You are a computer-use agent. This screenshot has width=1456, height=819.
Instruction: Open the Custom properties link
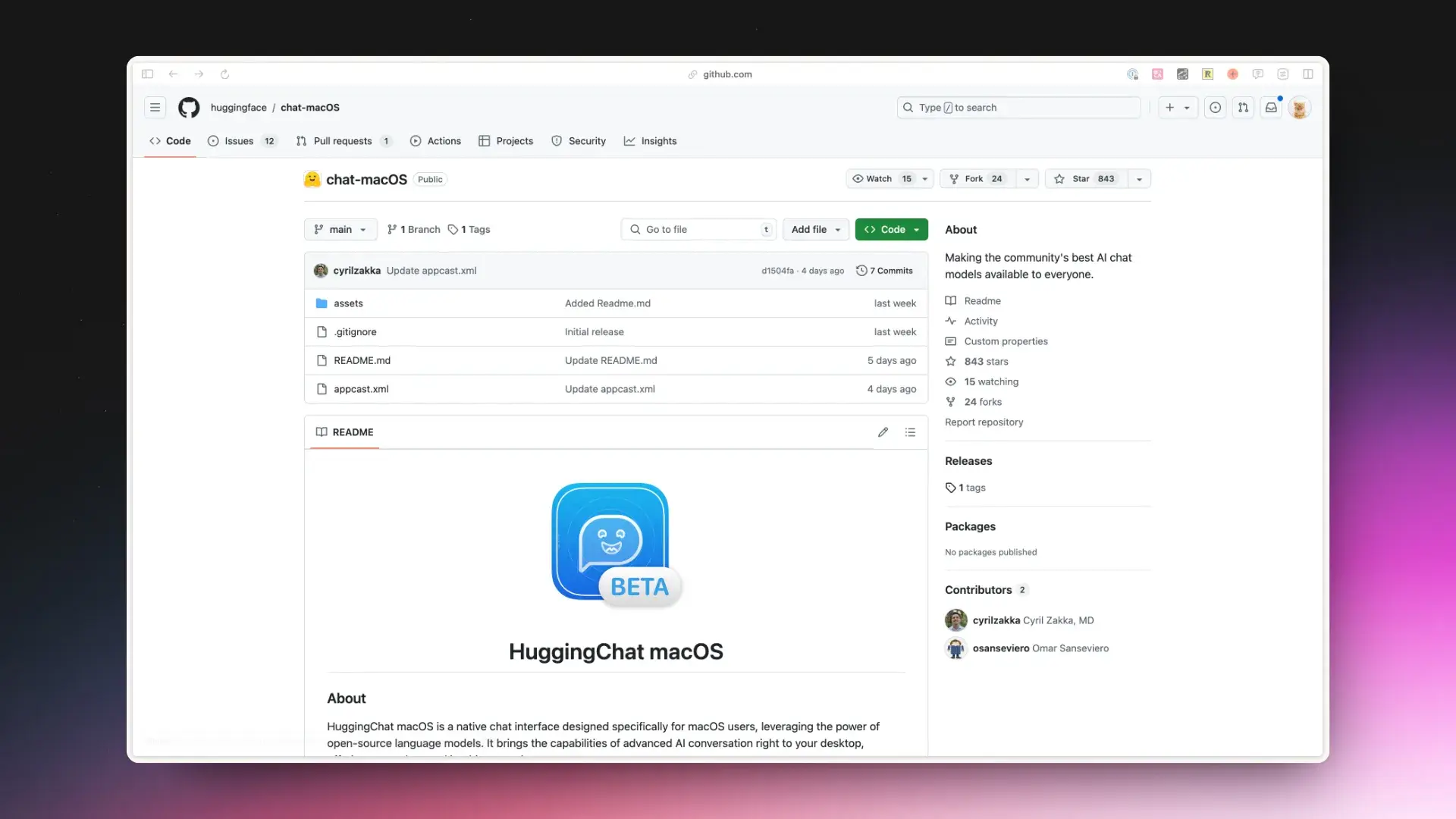pyautogui.click(x=996, y=341)
